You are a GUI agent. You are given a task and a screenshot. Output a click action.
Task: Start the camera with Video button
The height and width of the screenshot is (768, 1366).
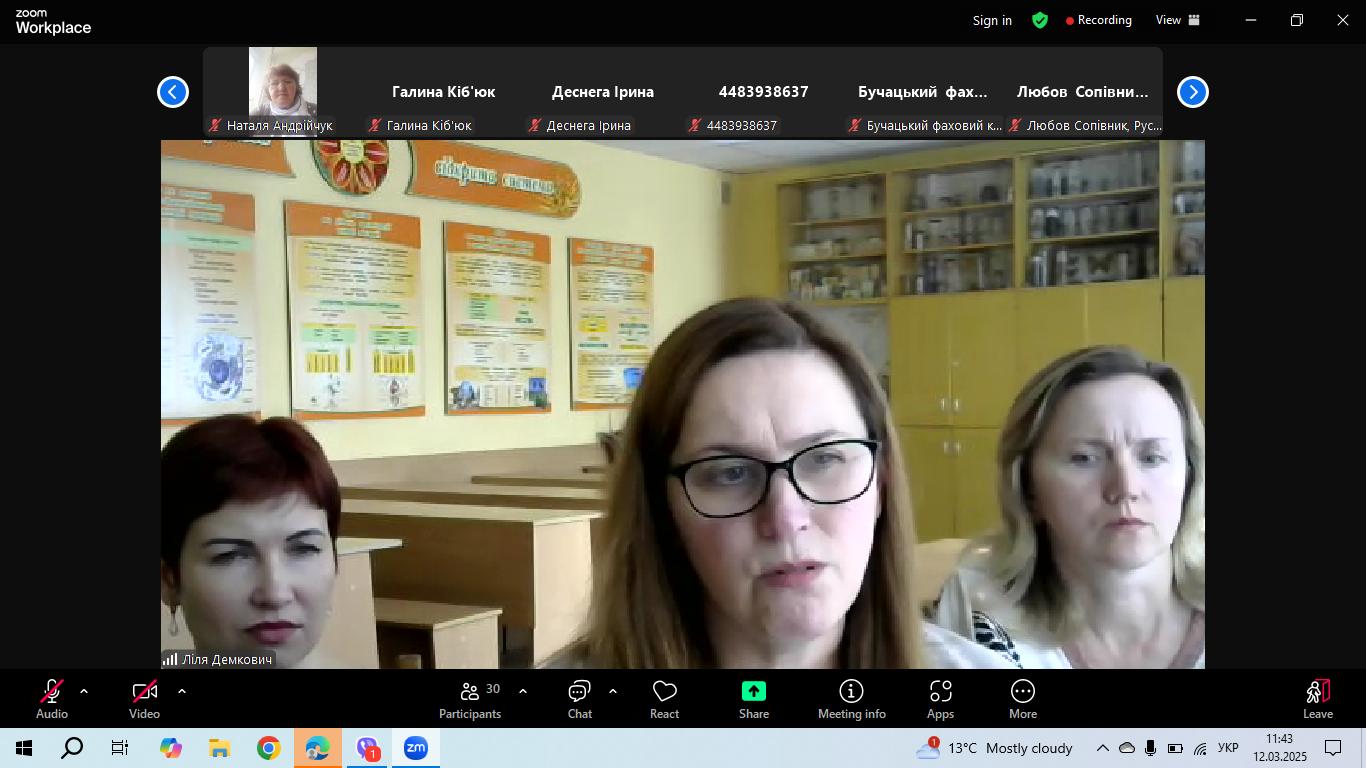point(145,700)
